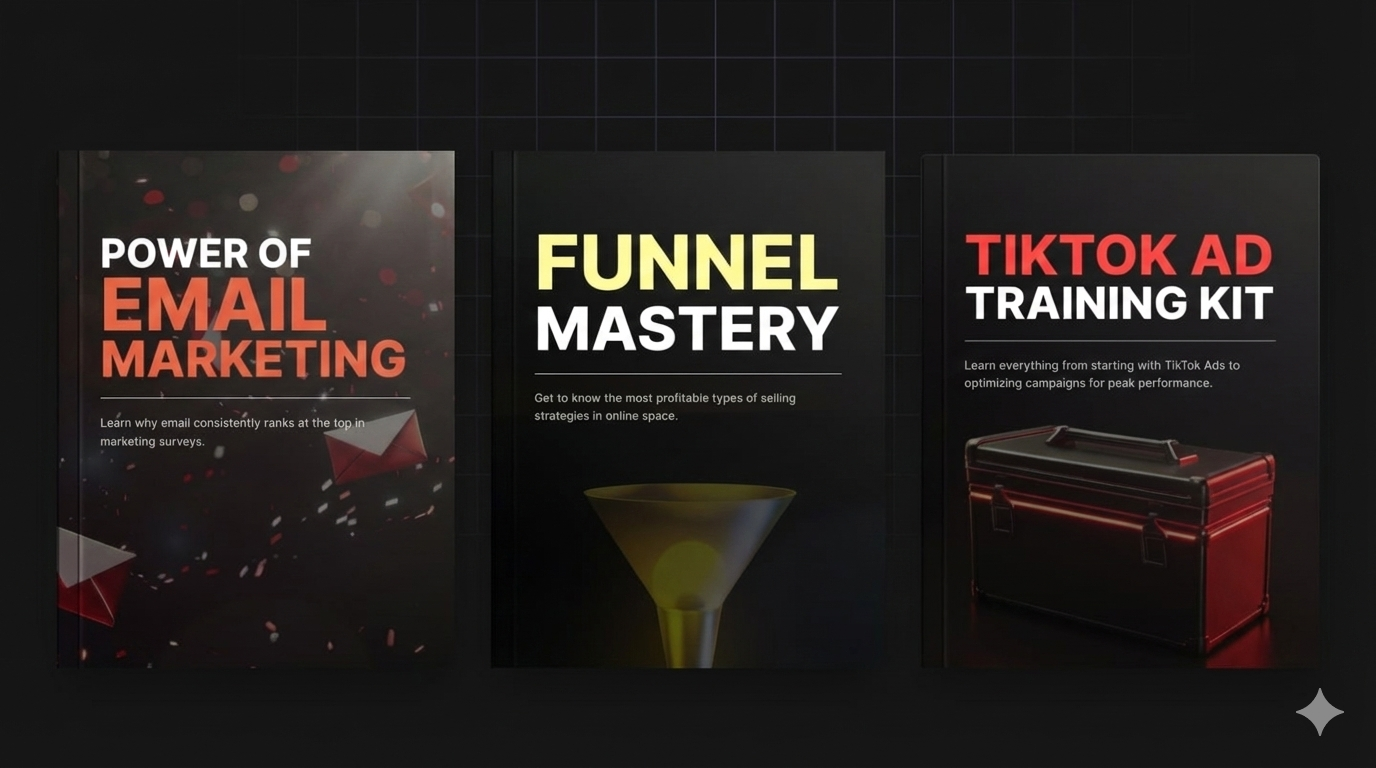Click the sparkle icon in the bottom corner

pos(1319,711)
